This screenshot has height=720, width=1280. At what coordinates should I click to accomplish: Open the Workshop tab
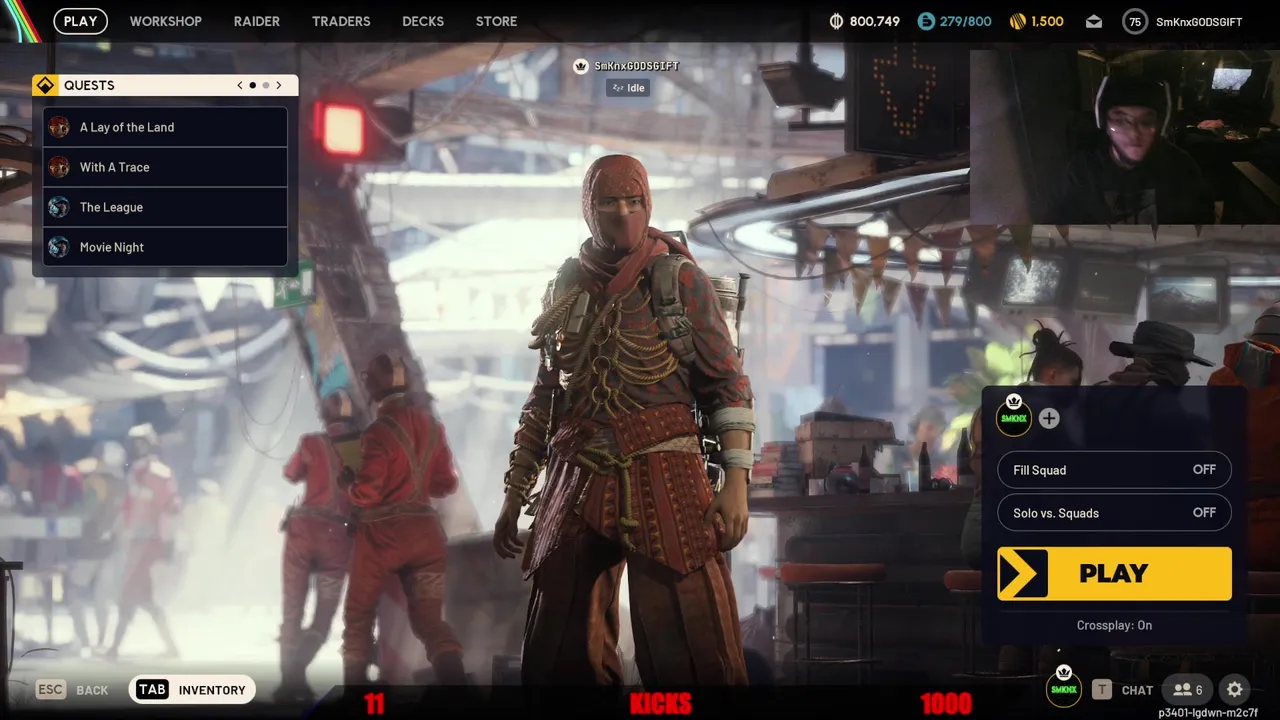tap(165, 21)
